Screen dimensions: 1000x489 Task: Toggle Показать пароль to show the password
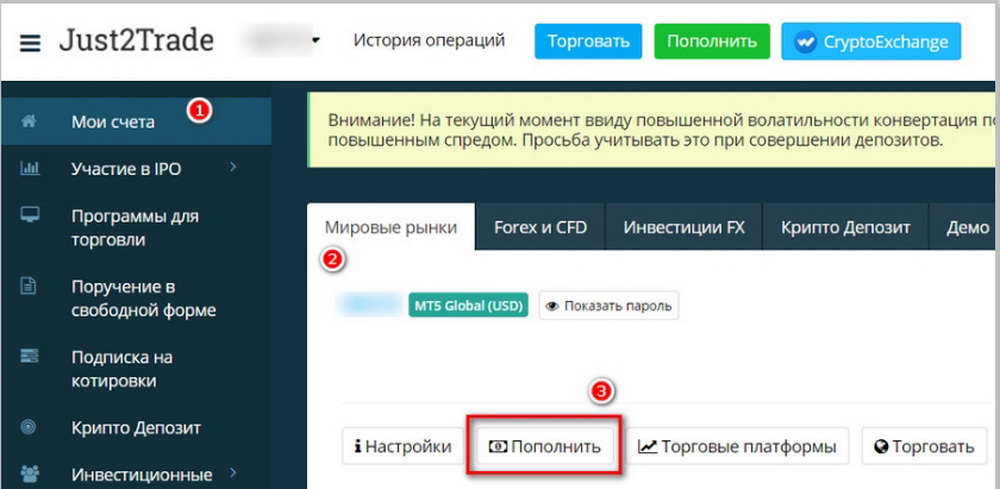tap(609, 305)
